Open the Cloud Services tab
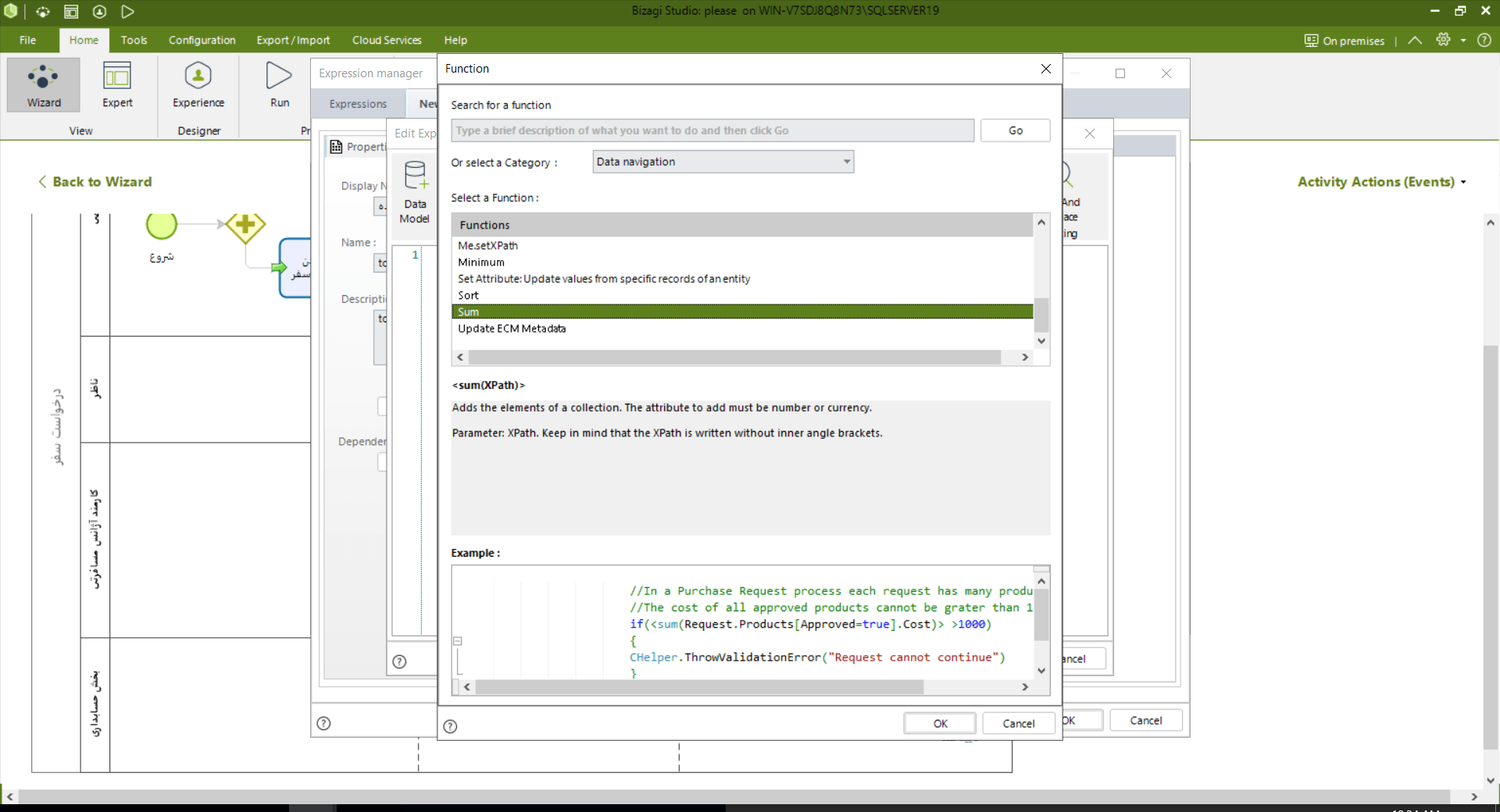Viewport: 1500px width, 812px height. [387, 40]
